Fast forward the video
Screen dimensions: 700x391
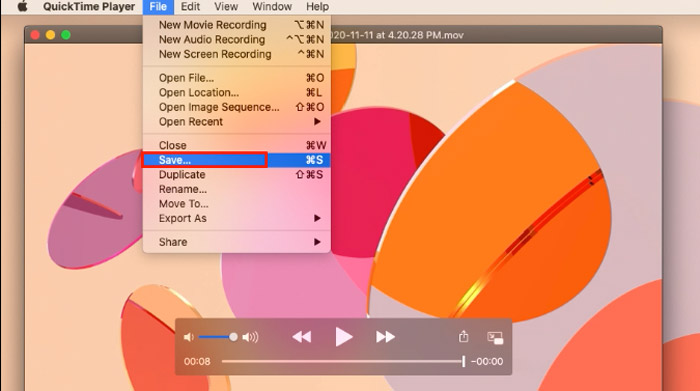tap(385, 337)
